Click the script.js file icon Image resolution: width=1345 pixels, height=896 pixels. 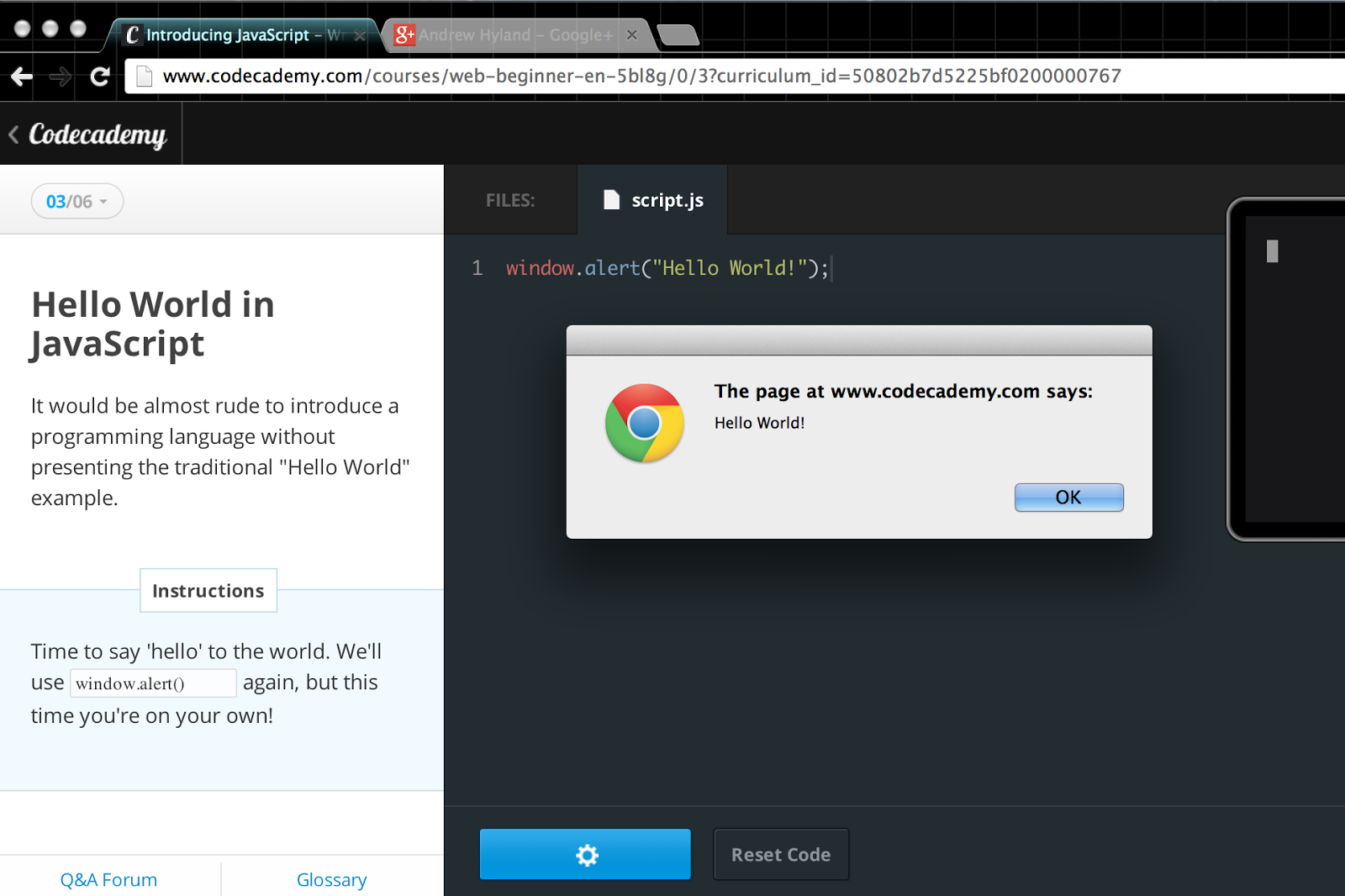[612, 200]
